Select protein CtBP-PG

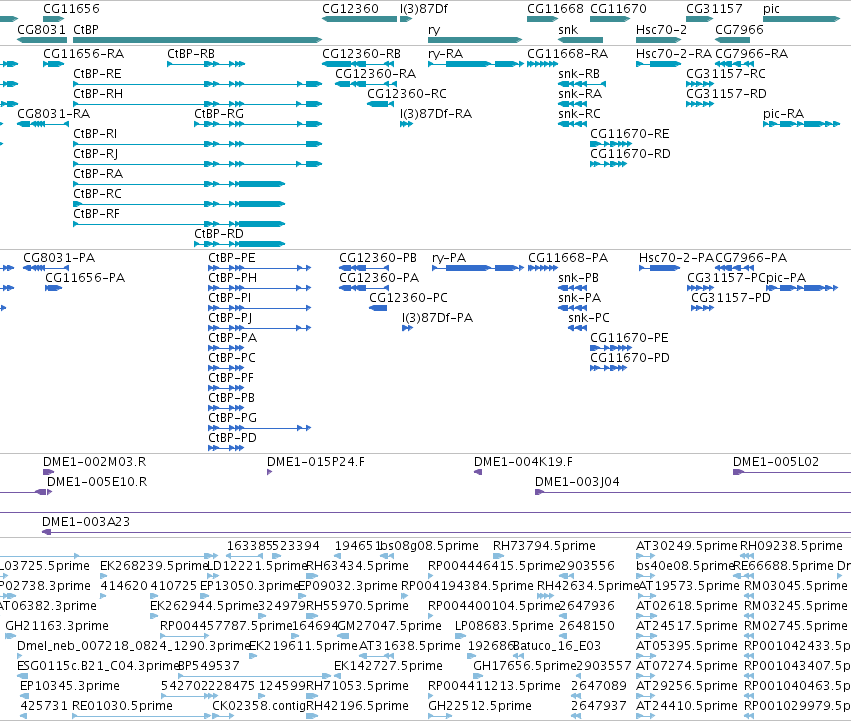point(259,428)
